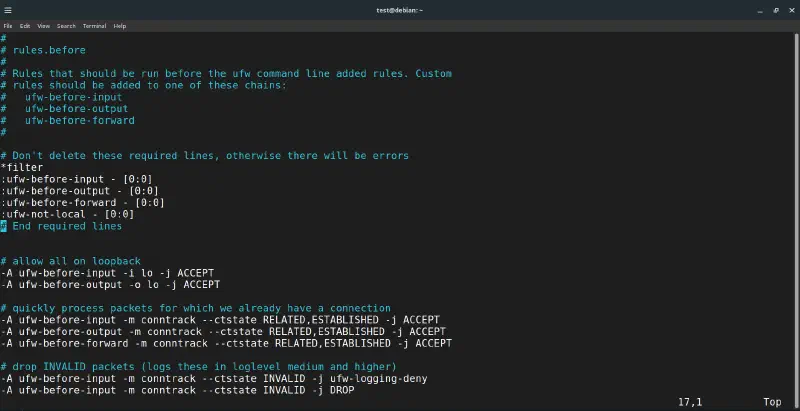Maximize the terminal window
The height and width of the screenshot is (411, 800).
776,10
